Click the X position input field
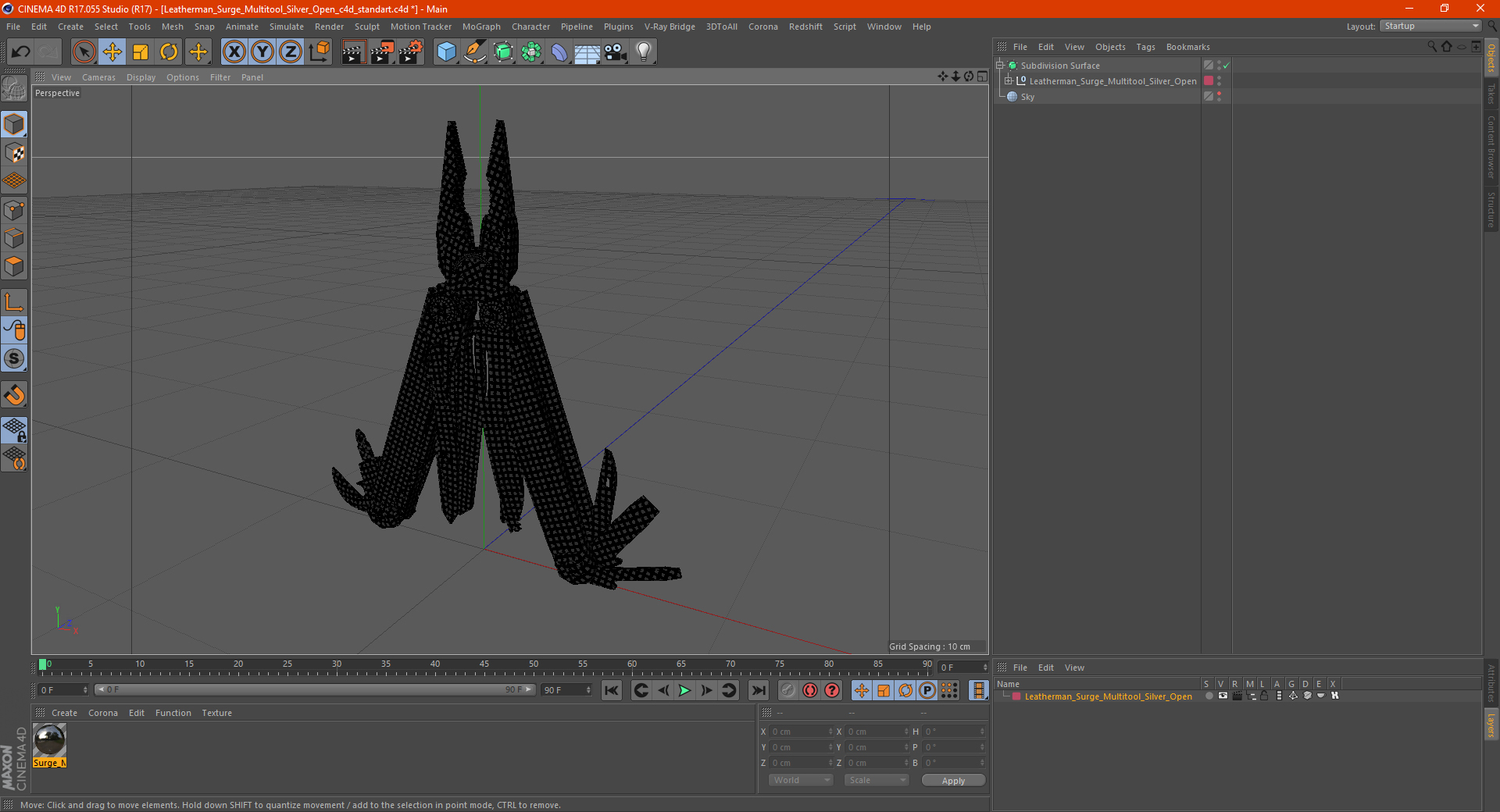The image size is (1500, 812). 802,732
